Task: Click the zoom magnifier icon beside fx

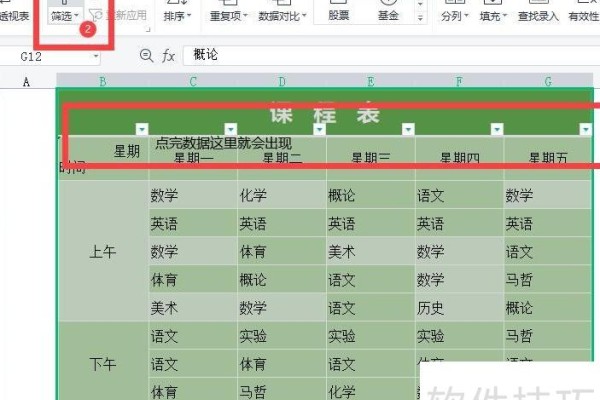Action: click(146, 56)
